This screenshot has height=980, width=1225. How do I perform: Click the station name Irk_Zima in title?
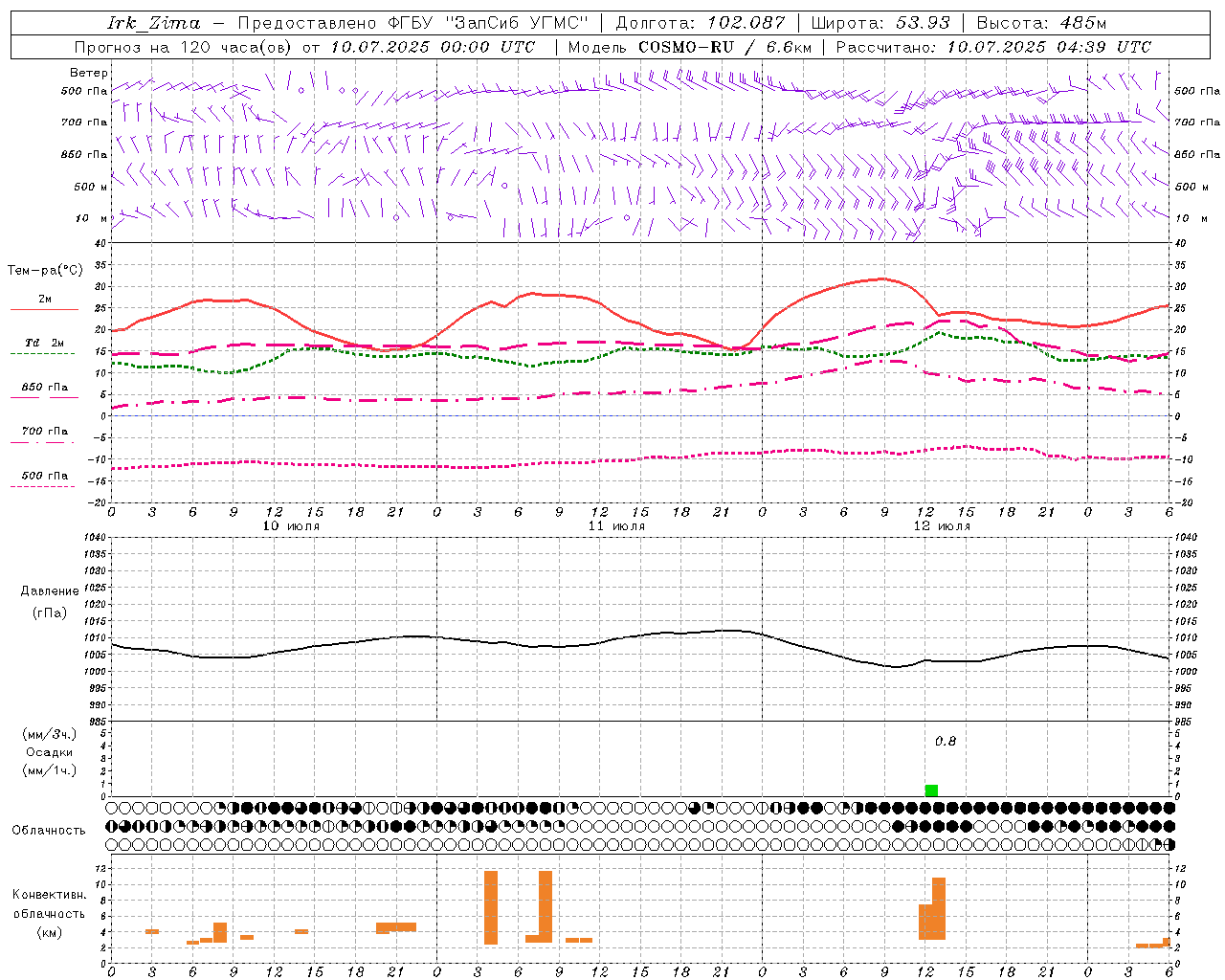[153, 23]
